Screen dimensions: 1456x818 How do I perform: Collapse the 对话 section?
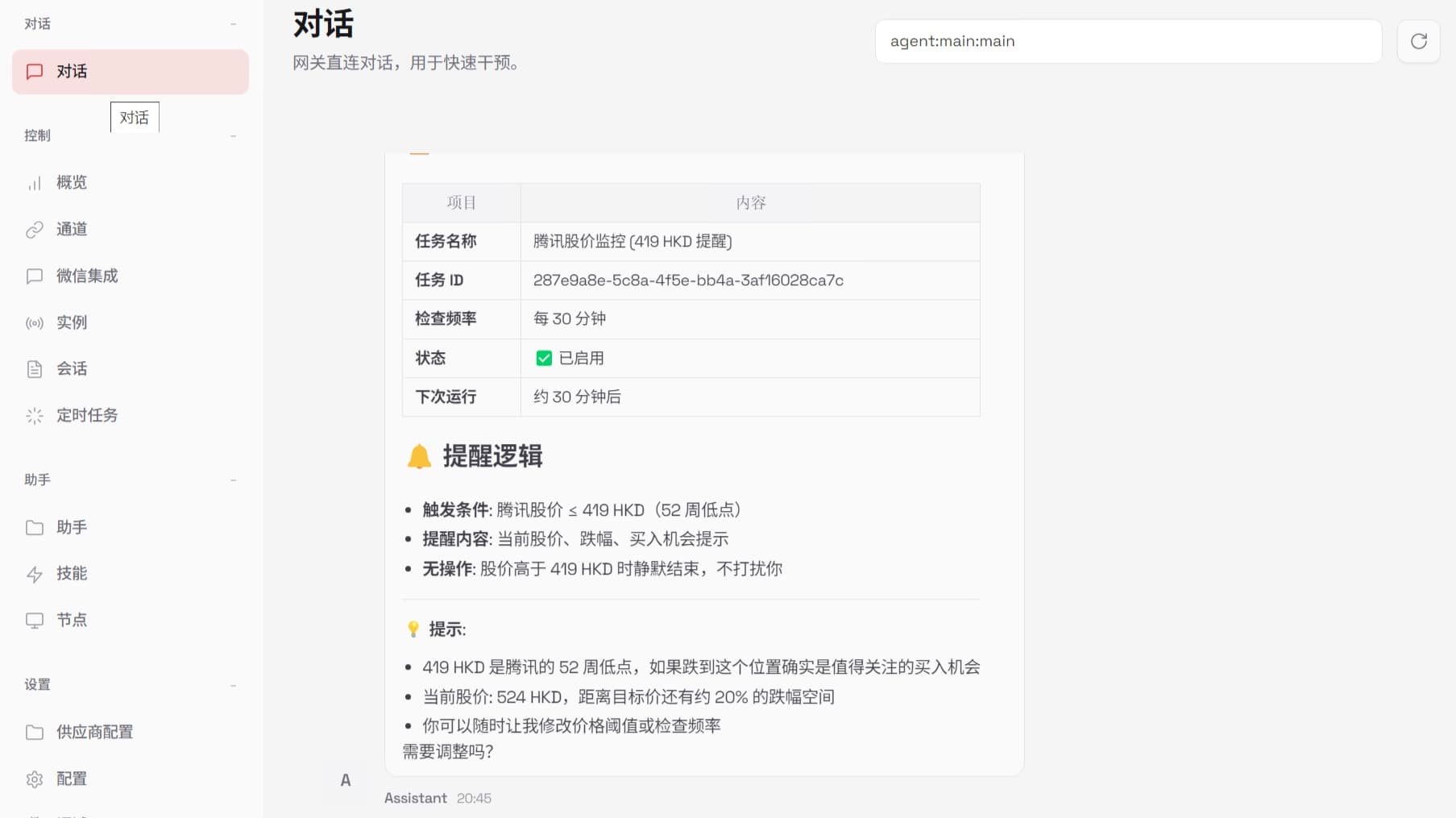click(234, 23)
